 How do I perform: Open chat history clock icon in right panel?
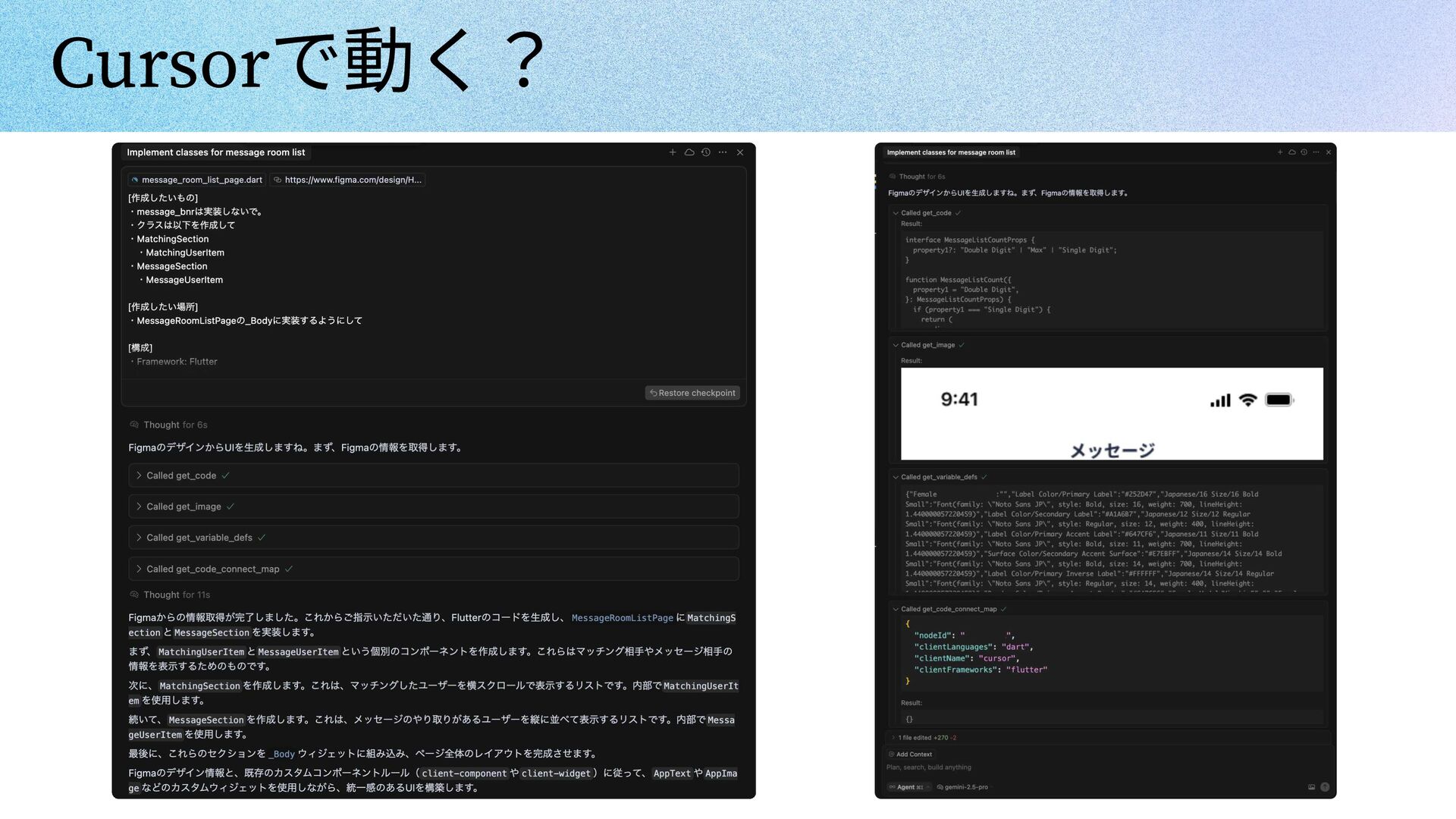coord(1304,152)
